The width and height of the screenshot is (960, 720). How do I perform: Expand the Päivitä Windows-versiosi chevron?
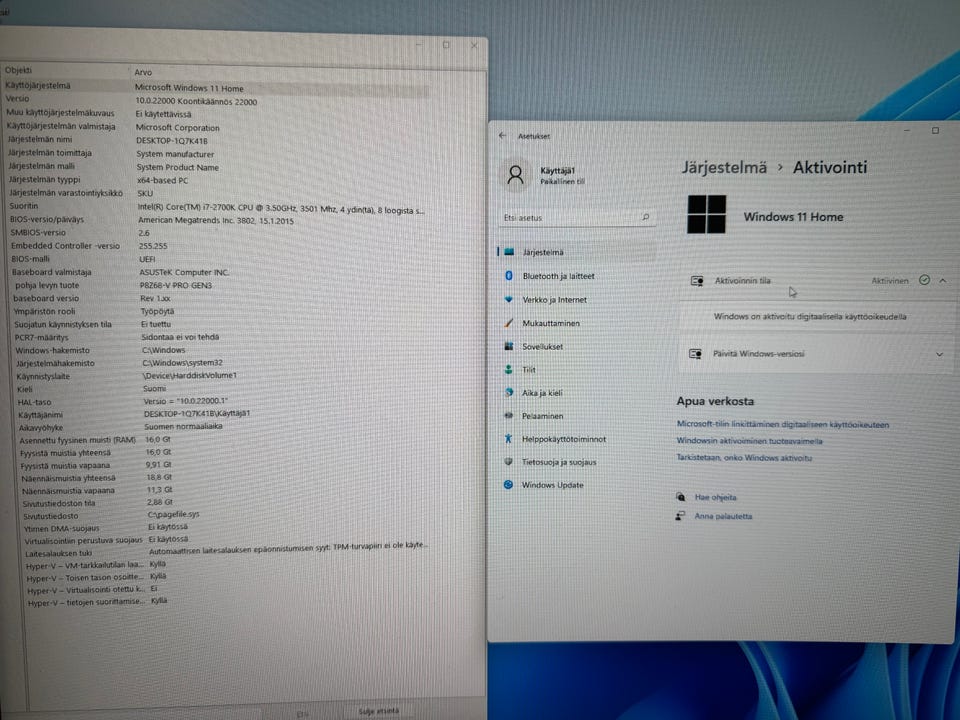tap(939, 354)
